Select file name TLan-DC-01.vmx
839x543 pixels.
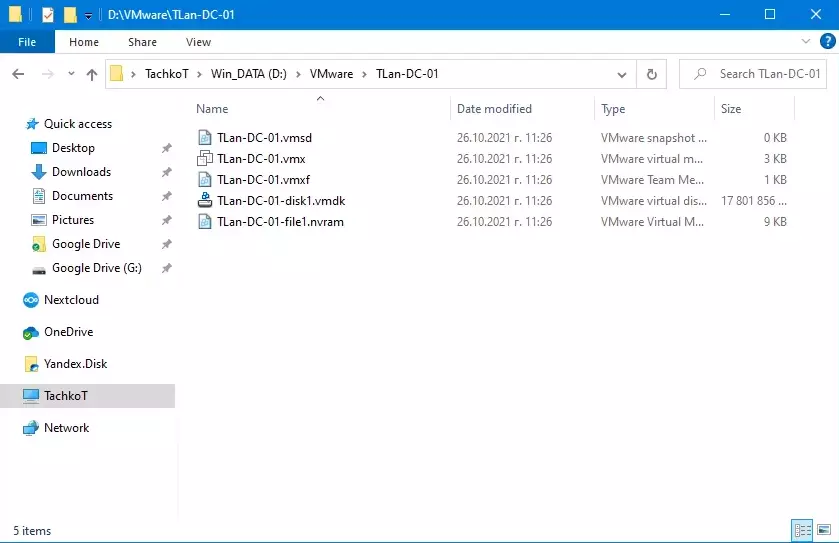(x=261, y=159)
